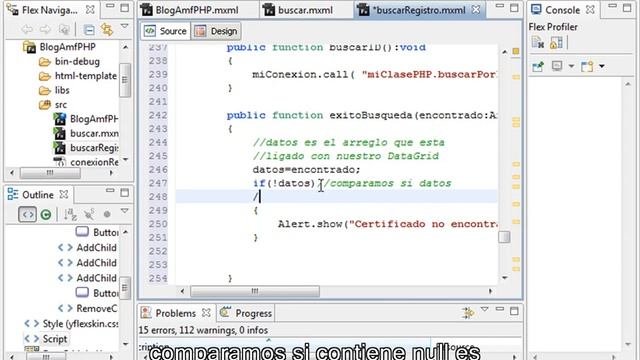Close the Outline view
640x360 pixels.
[64, 194]
